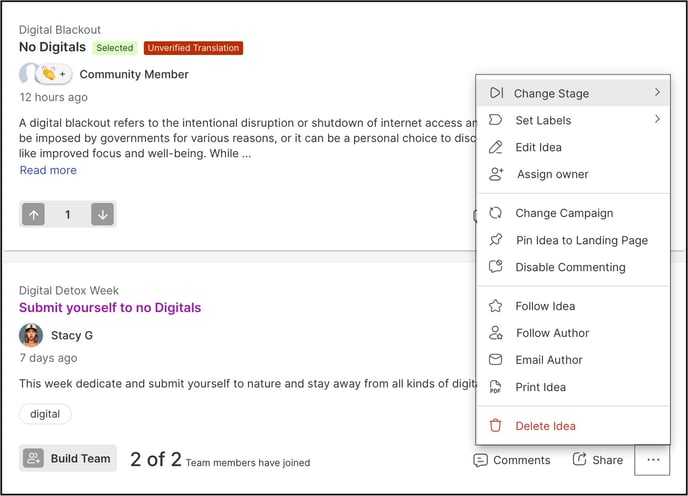Screen dimensions: 688x496
Task: Click the digital tag chip
Action: click(45, 414)
